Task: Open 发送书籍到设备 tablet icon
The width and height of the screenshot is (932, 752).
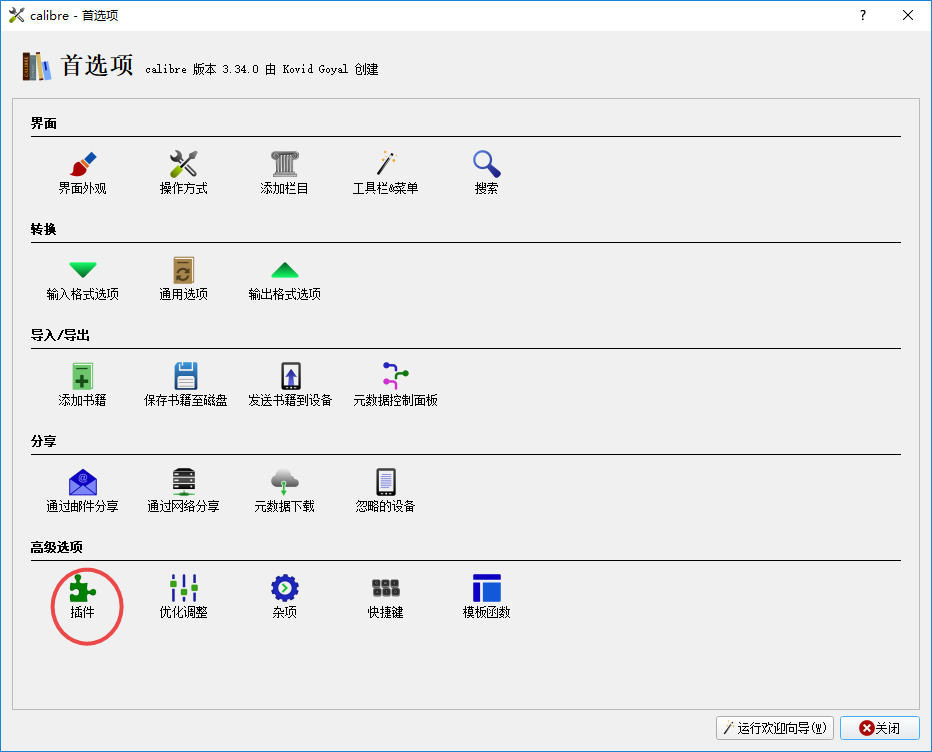Action: click(291, 376)
